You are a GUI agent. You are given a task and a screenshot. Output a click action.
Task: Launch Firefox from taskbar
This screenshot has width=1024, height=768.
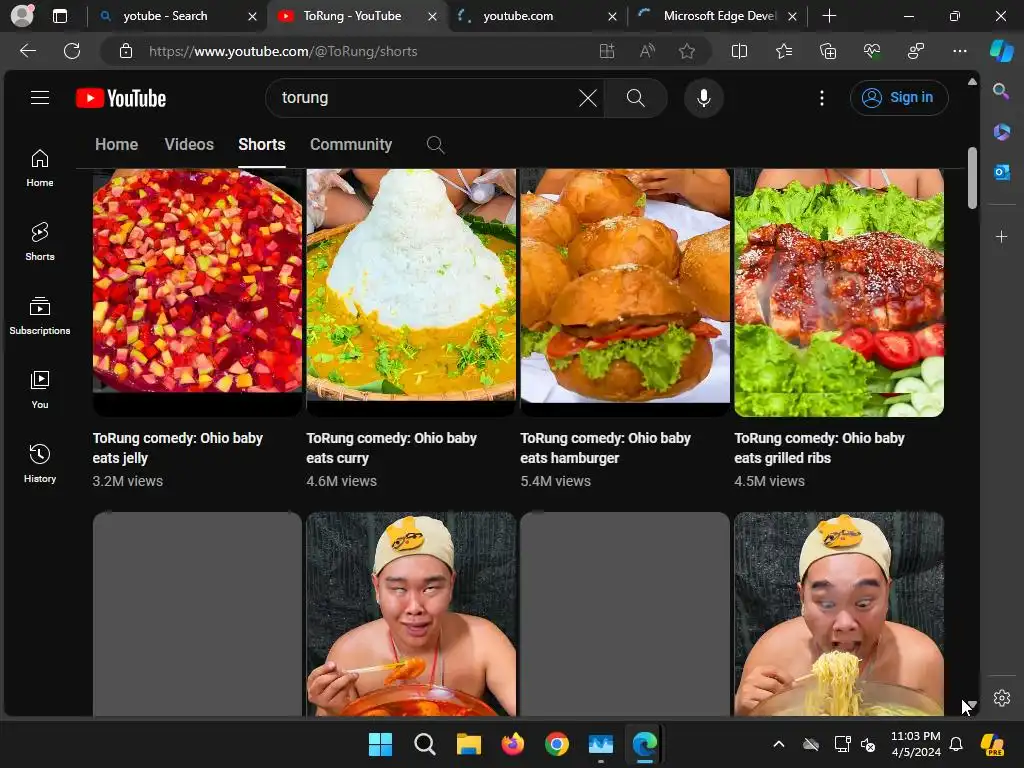pyautogui.click(x=513, y=744)
